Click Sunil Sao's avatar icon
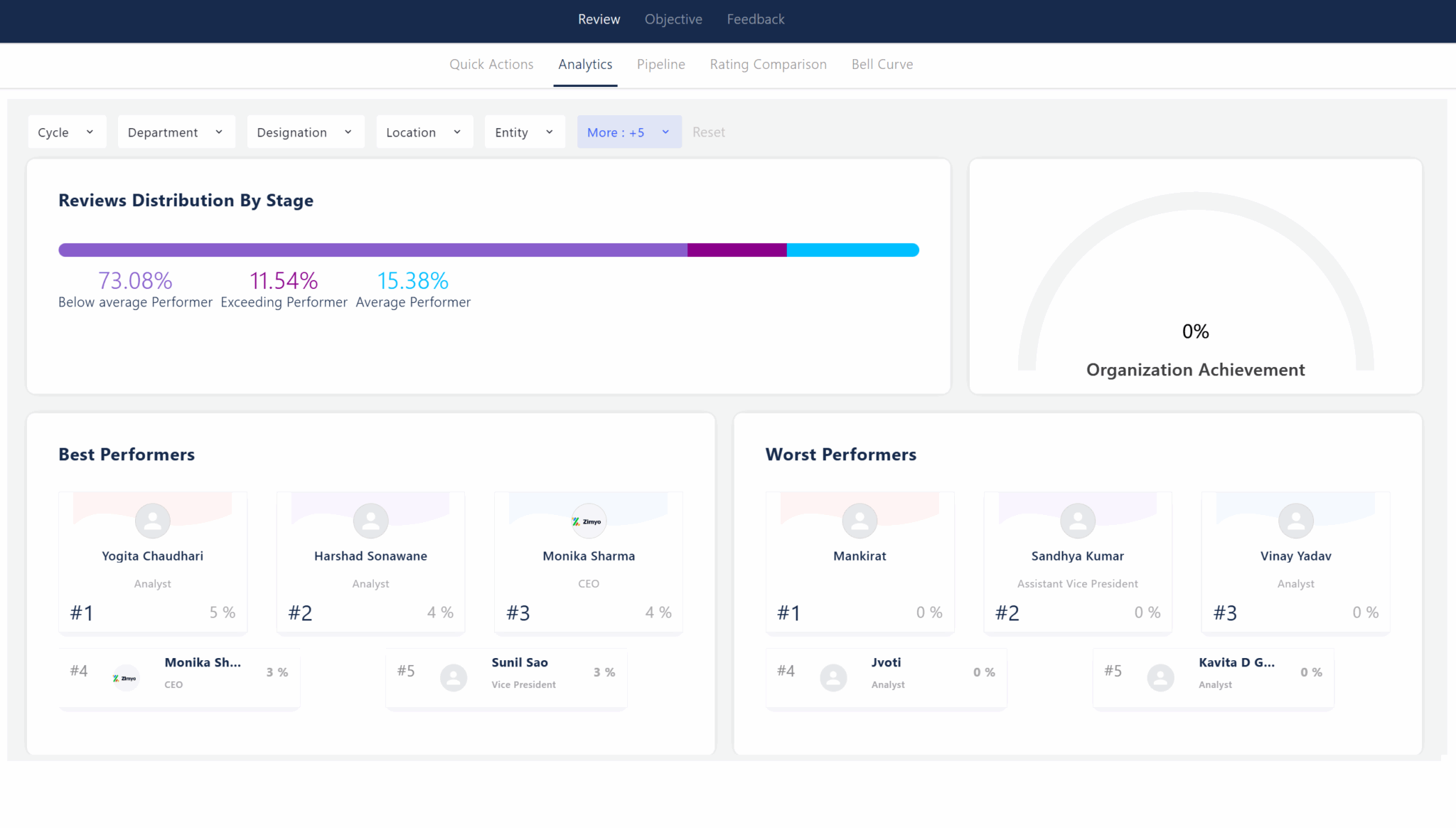This screenshot has height=828, width=1456. pos(454,677)
